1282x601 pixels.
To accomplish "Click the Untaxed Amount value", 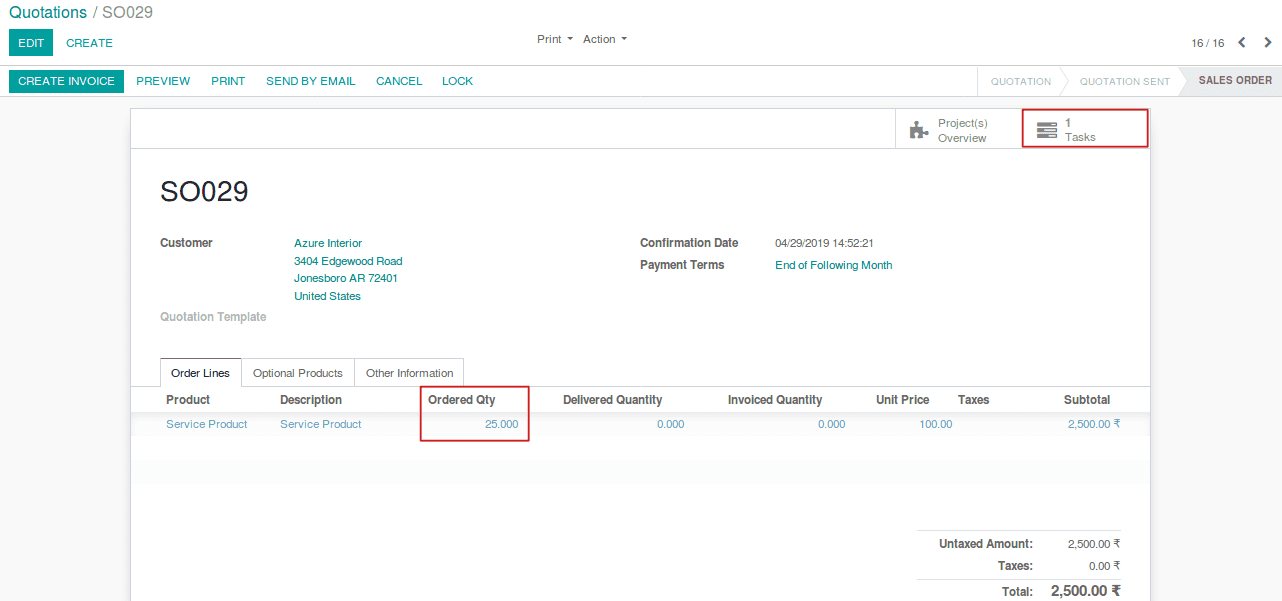I will pyautogui.click(x=1094, y=544).
